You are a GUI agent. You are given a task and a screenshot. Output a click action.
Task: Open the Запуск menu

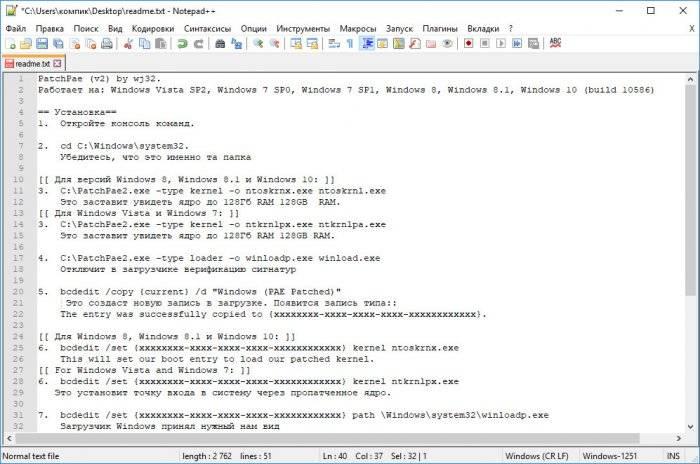click(399, 29)
